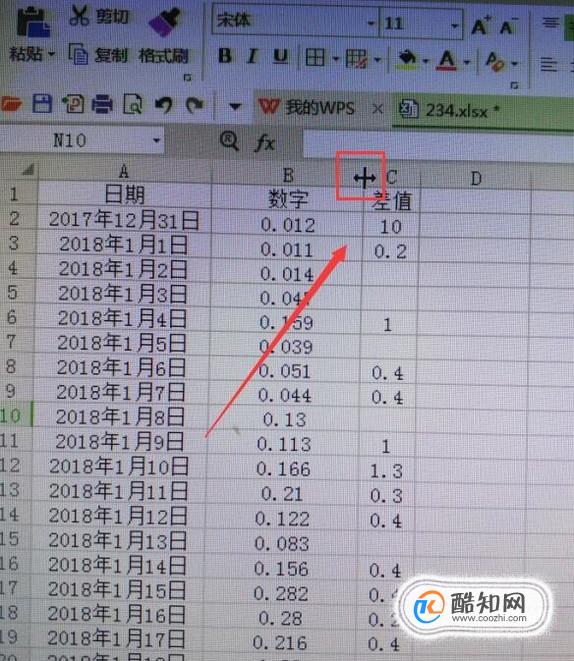Click the Paste (粘贴) icon
Viewport: 574px width, 661px height.
(33, 21)
